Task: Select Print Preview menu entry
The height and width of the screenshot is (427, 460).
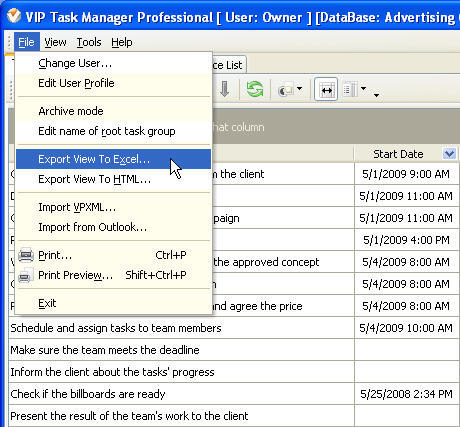Action: pyautogui.click(x=113, y=275)
